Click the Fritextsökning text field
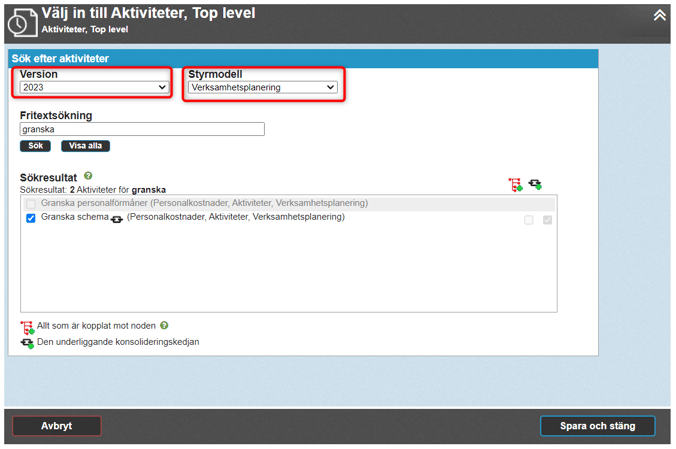This screenshot has height=449, width=676. click(x=142, y=129)
